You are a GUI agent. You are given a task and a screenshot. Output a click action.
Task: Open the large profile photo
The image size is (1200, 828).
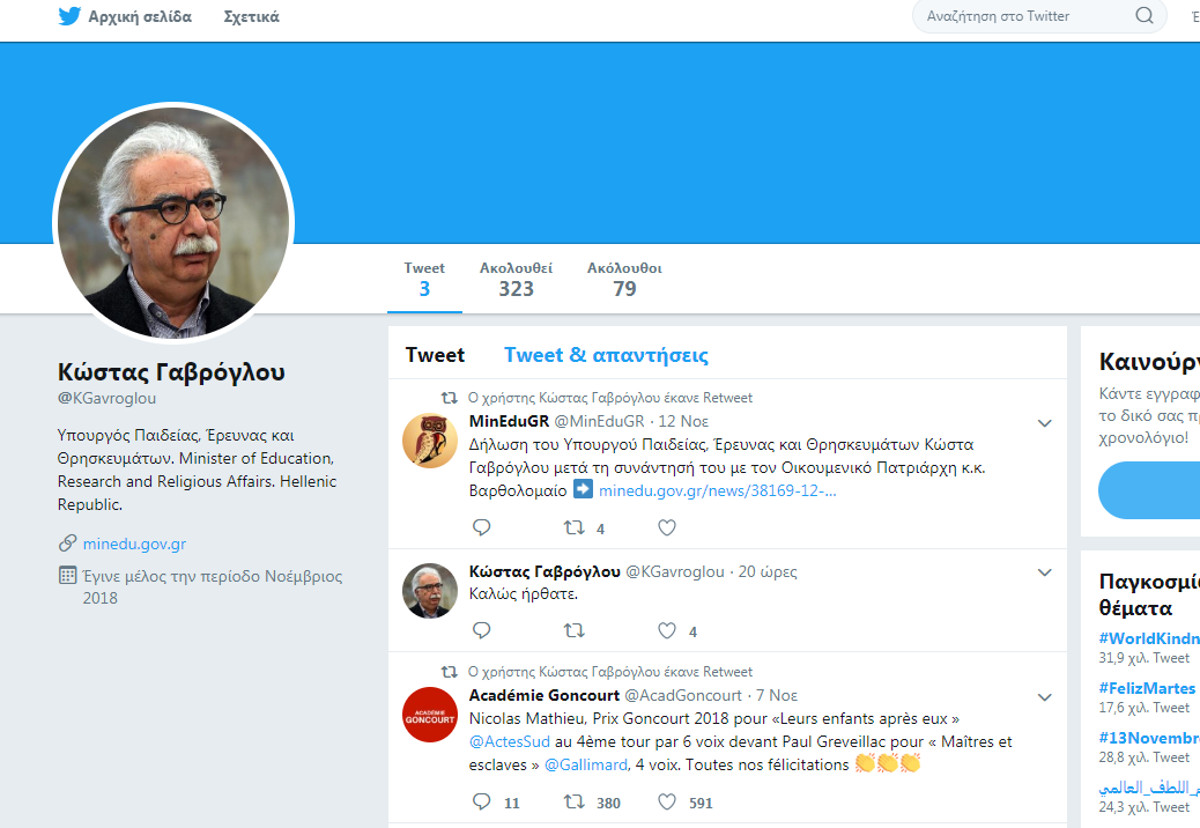(x=173, y=223)
